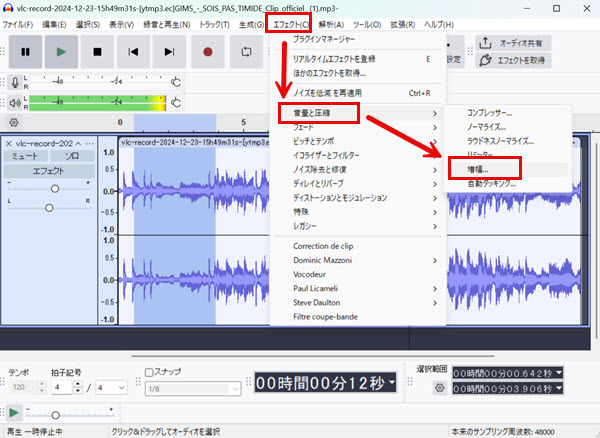Open the 生成(G) menu

(x=251, y=25)
